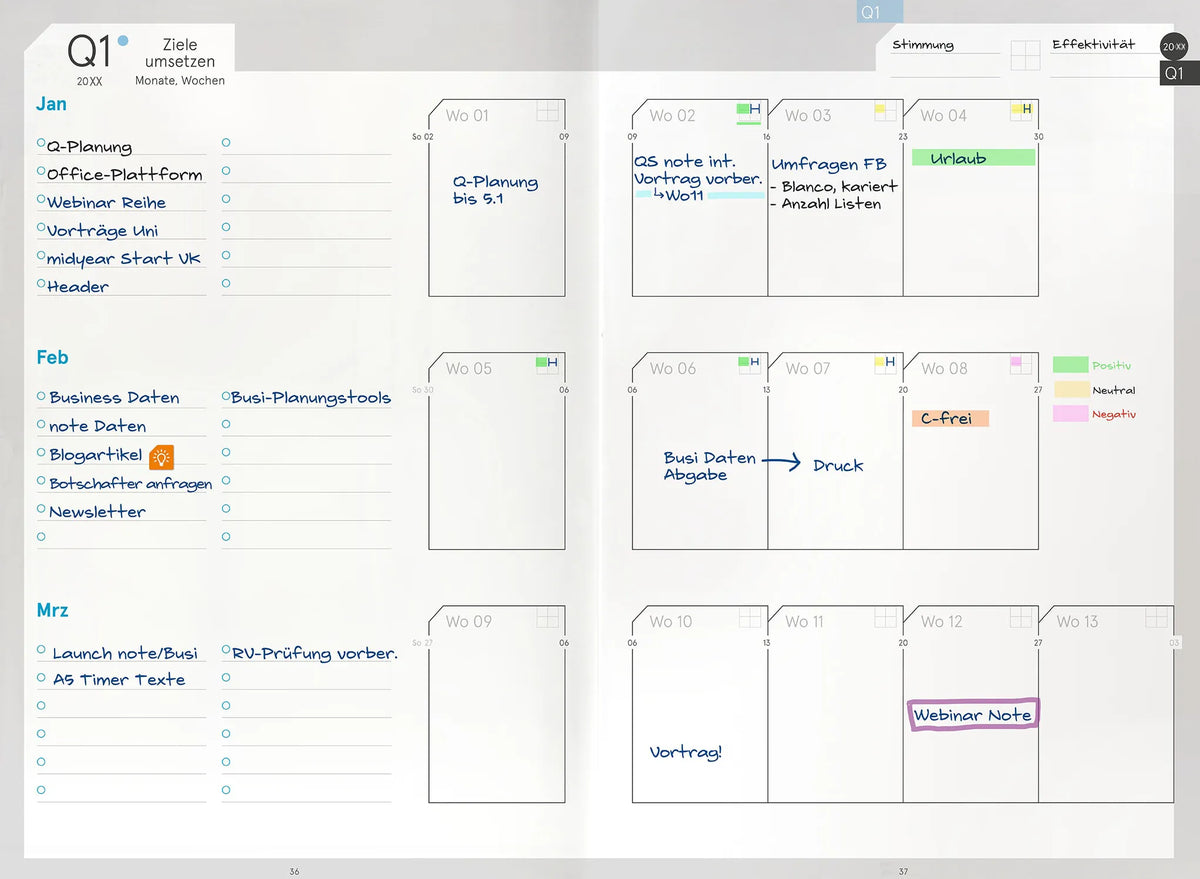Click the mood grid in the Wo 08 box
This screenshot has width=1200, height=879.
click(1021, 364)
